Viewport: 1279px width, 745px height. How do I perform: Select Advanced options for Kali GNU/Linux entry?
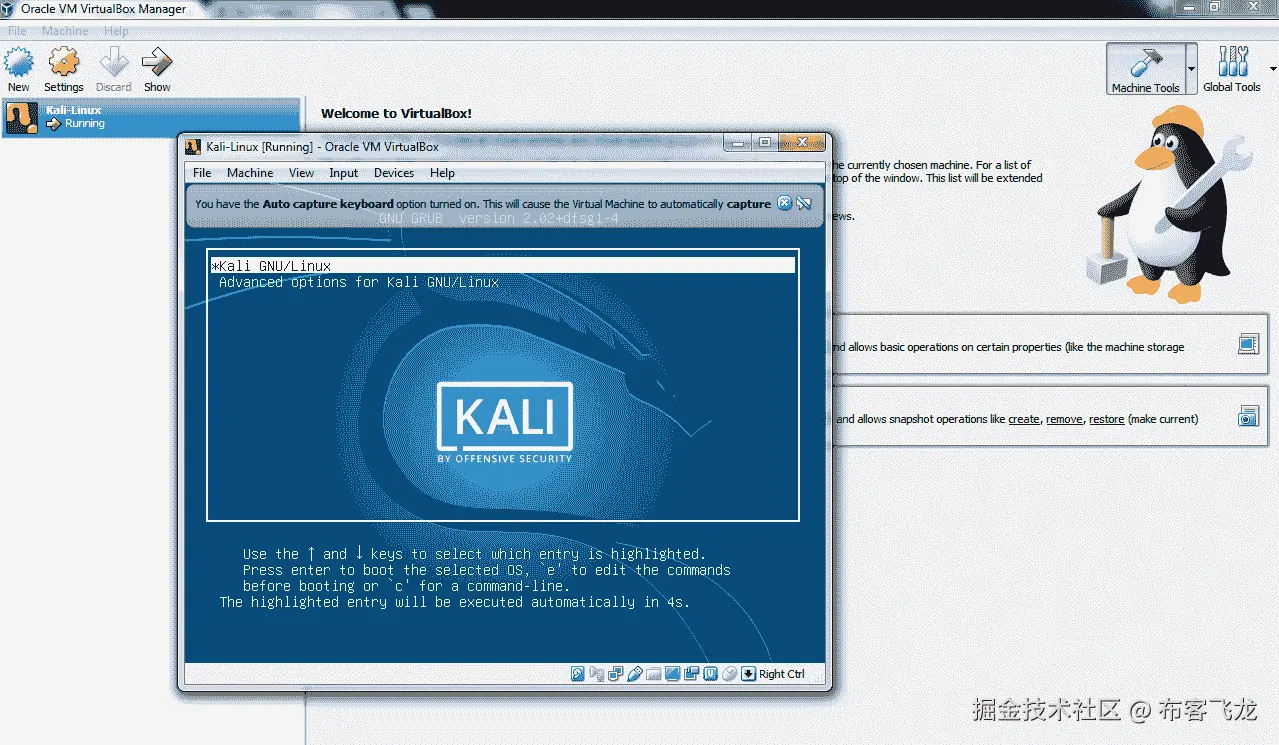(x=359, y=282)
